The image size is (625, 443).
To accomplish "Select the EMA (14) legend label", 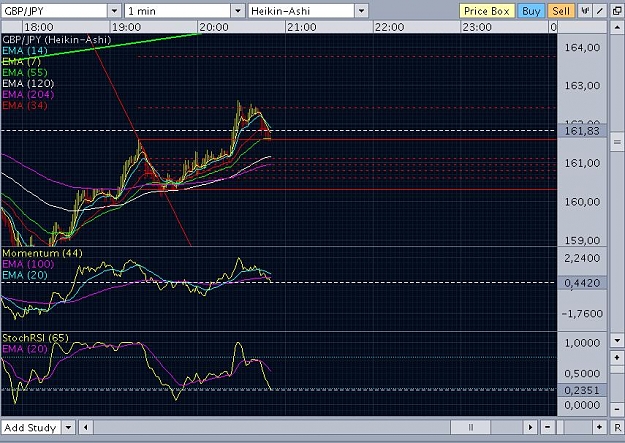I will (25, 50).
